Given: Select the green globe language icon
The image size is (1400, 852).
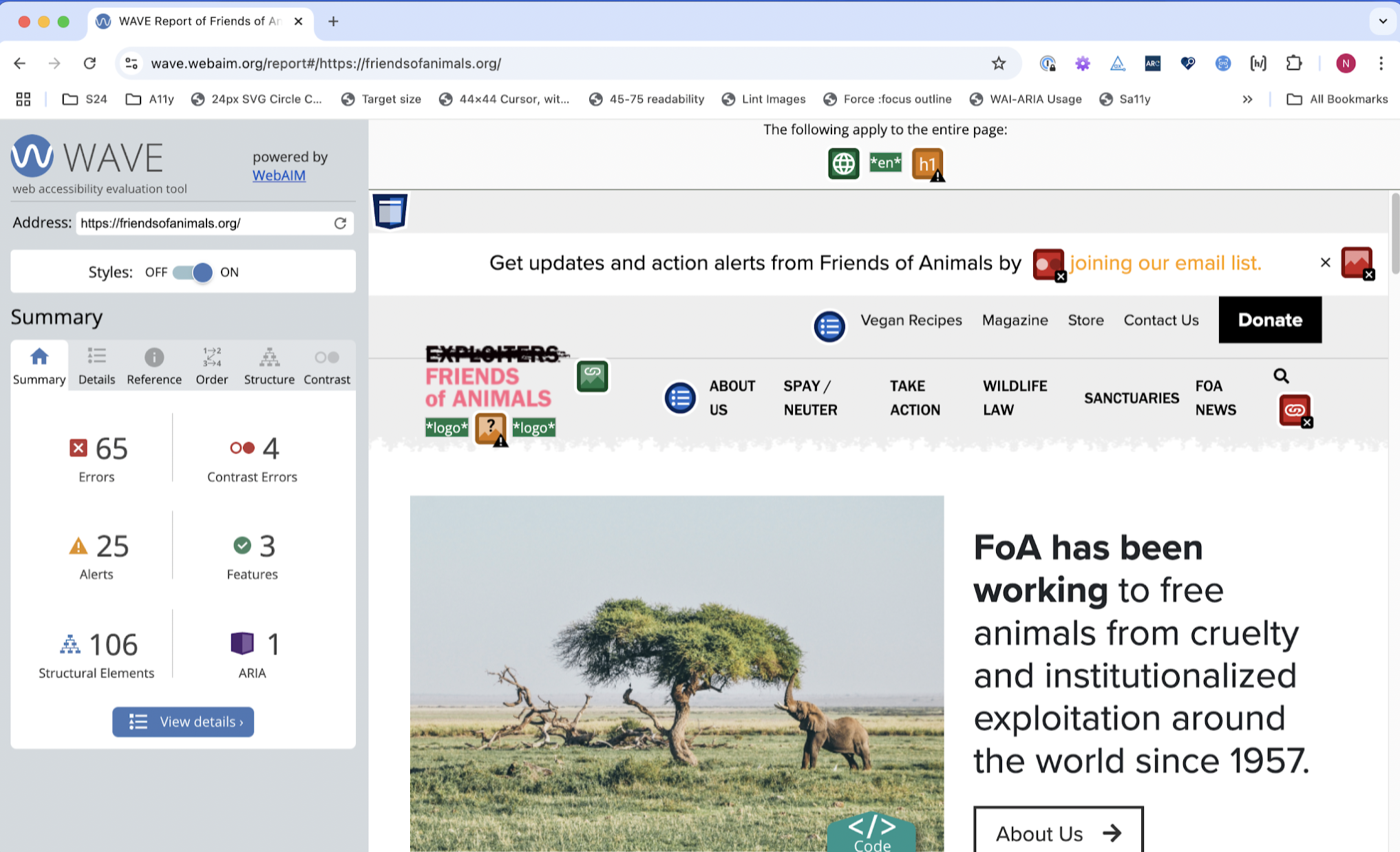Looking at the screenshot, I should click(x=842, y=164).
